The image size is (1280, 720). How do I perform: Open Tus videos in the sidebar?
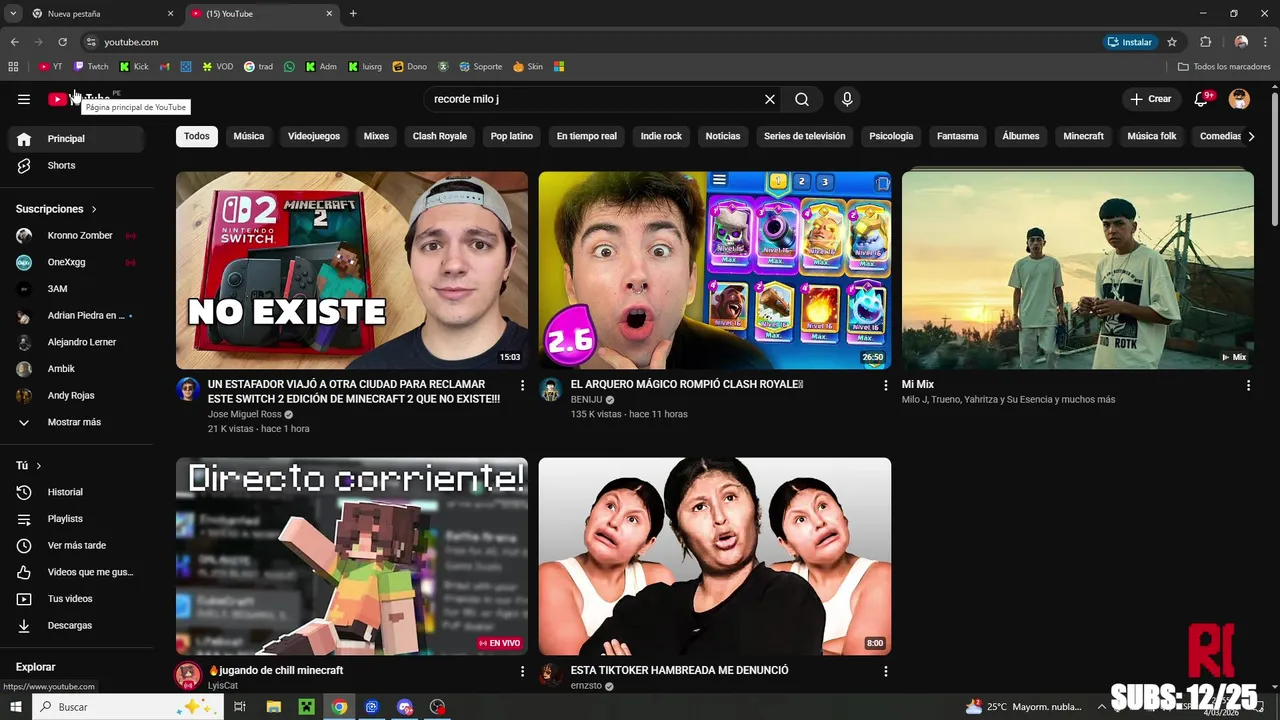[76, 599]
